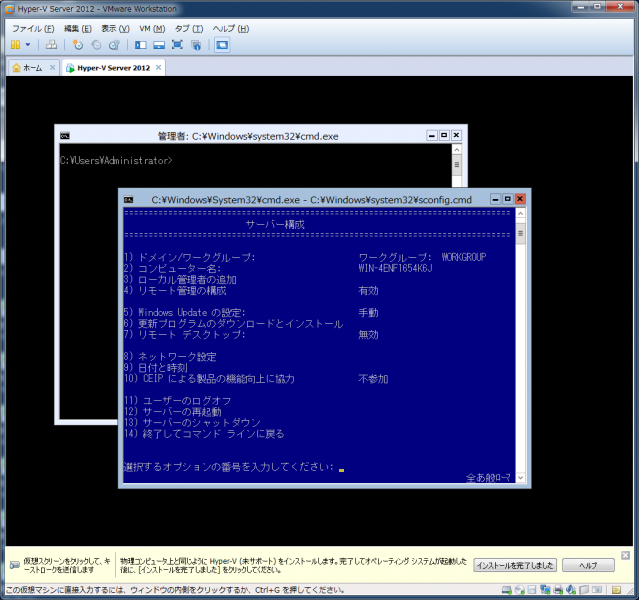Click the ネットワーク設定 option line
This screenshot has height=600, width=639.
point(170,357)
